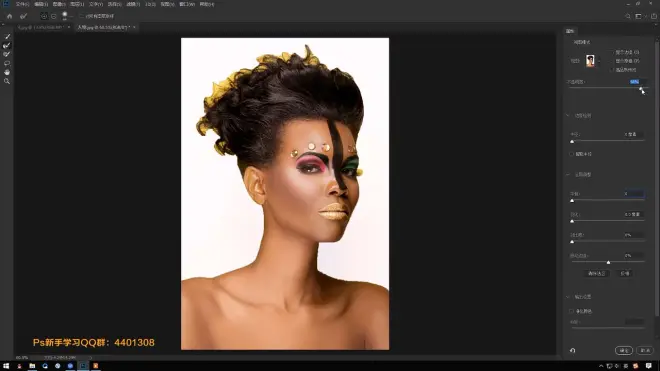
Task: Click the reset workspace icon bottom of panel
Action: [572, 350]
